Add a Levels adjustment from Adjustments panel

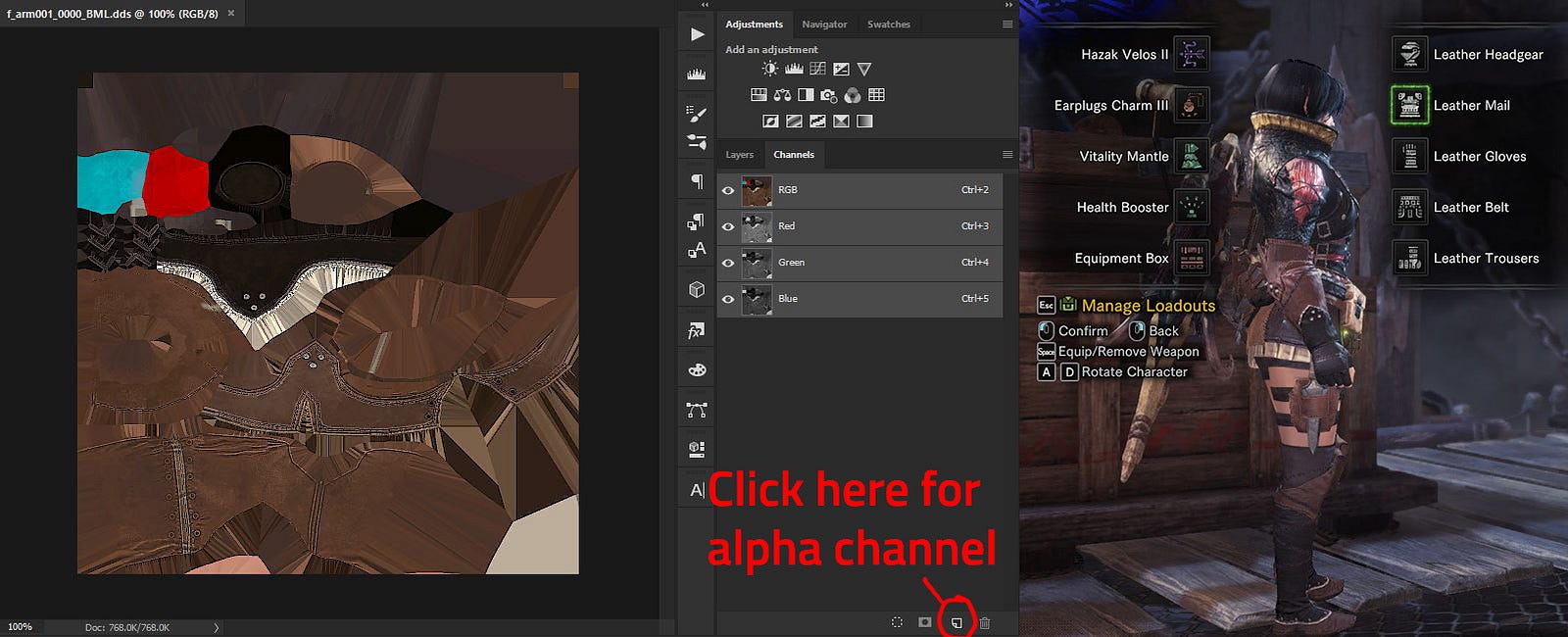pos(794,69)
